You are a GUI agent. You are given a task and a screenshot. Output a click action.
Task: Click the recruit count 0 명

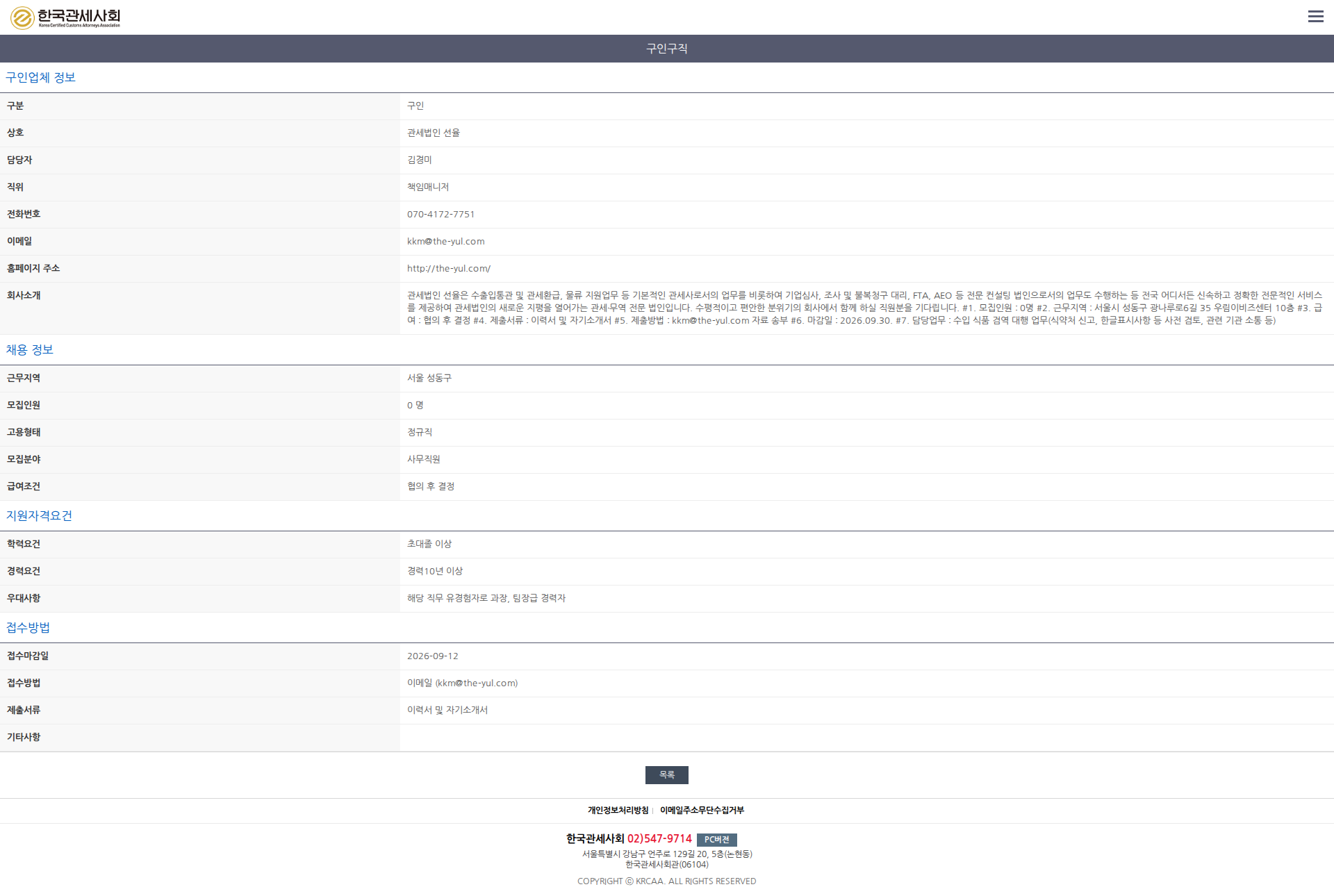(415, 406)
